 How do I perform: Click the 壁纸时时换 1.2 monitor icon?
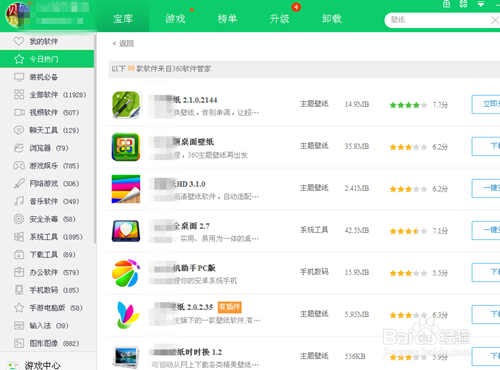coord(126,357)
